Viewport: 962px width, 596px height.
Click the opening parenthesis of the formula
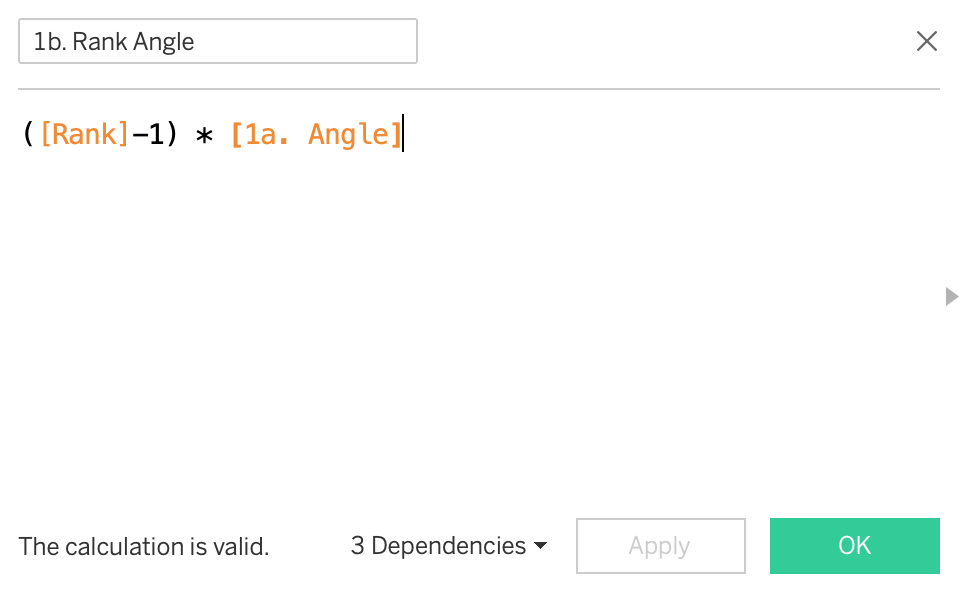coord(28,134)
